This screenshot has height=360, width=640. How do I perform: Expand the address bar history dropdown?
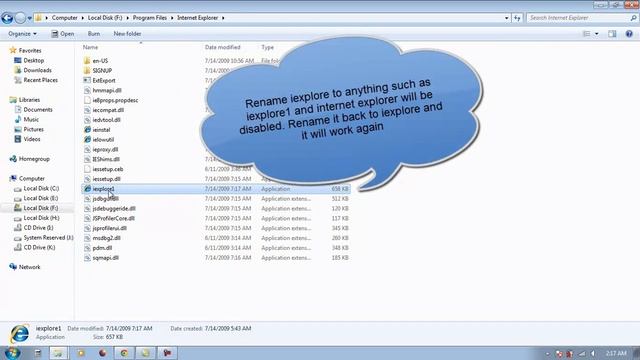507,18
